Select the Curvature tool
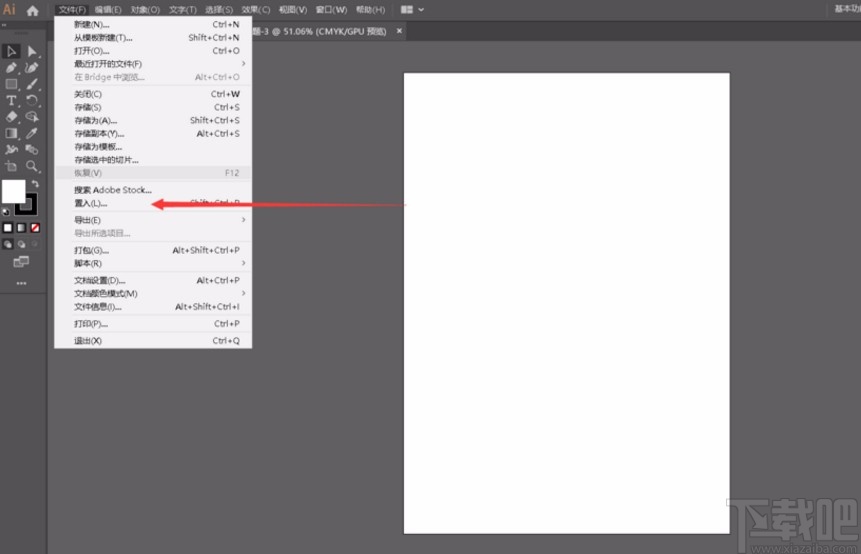861x554 pixels. click(x=32, y=68)
